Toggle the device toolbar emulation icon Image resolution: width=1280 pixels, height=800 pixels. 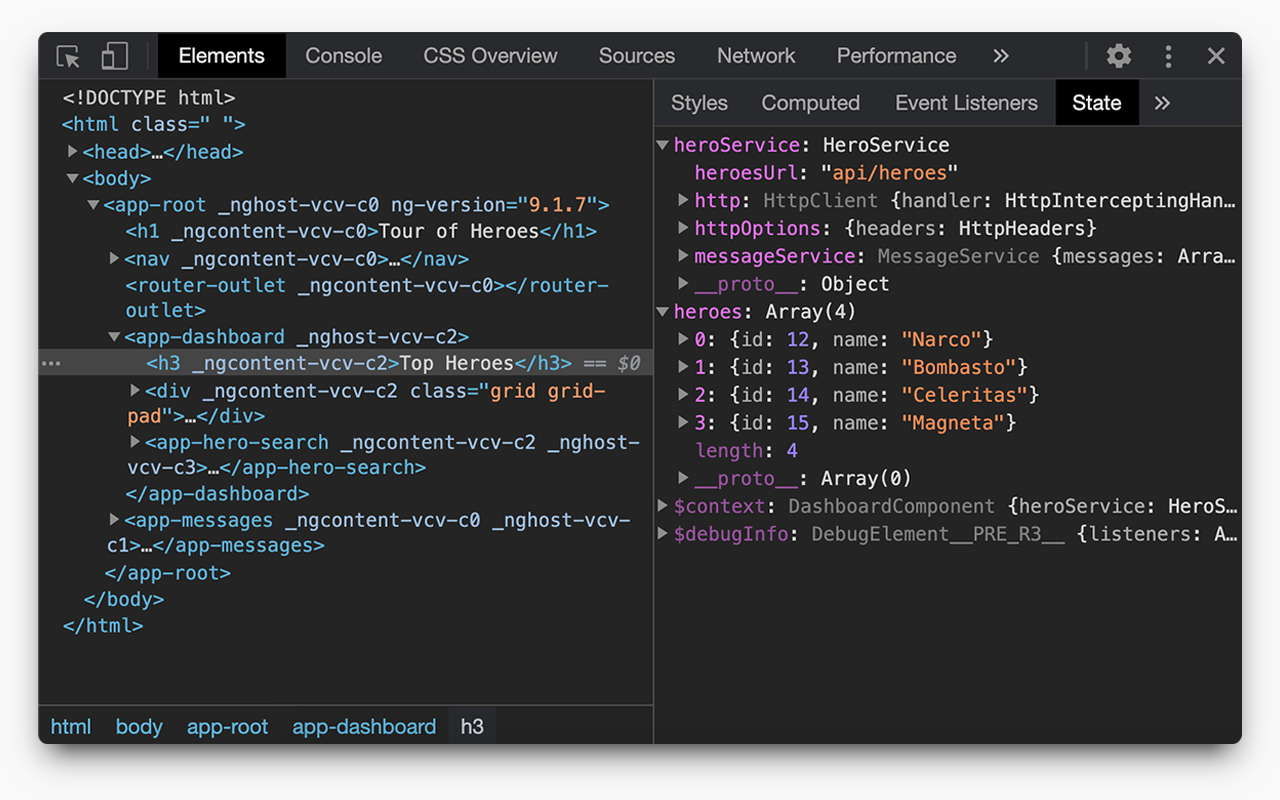point(114,56)
